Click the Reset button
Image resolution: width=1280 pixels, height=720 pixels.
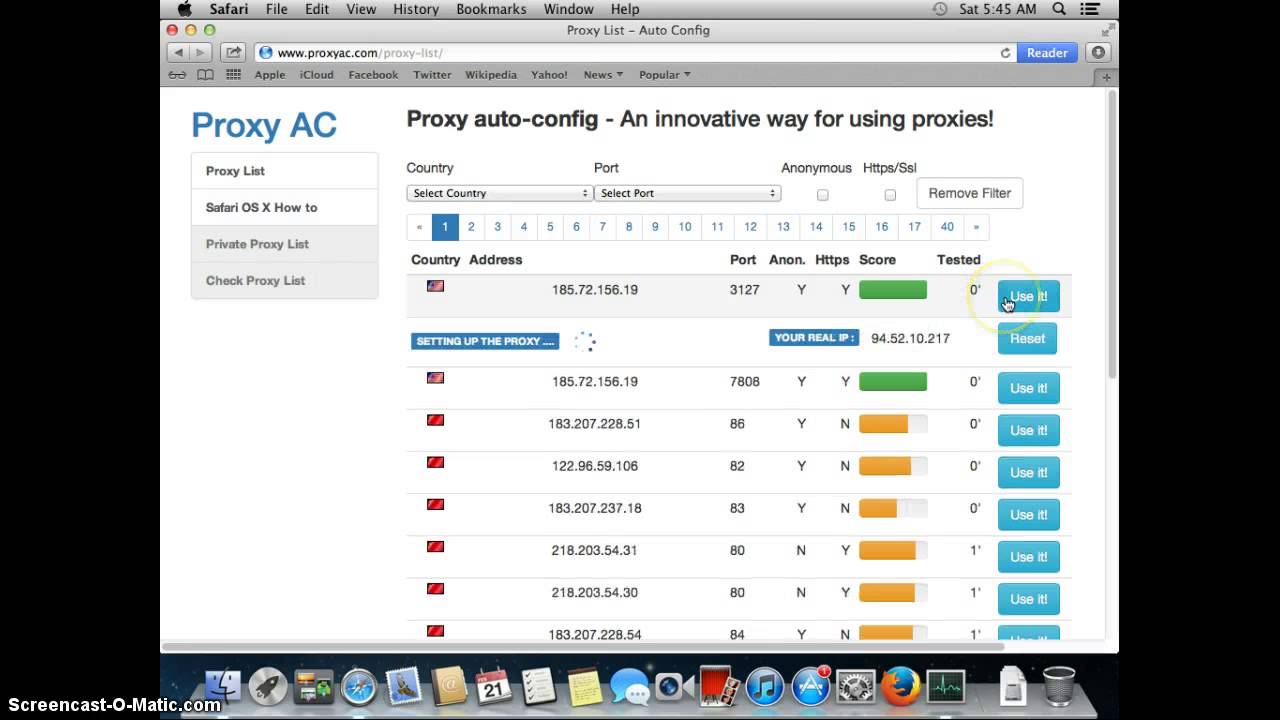pos(1027,338)
